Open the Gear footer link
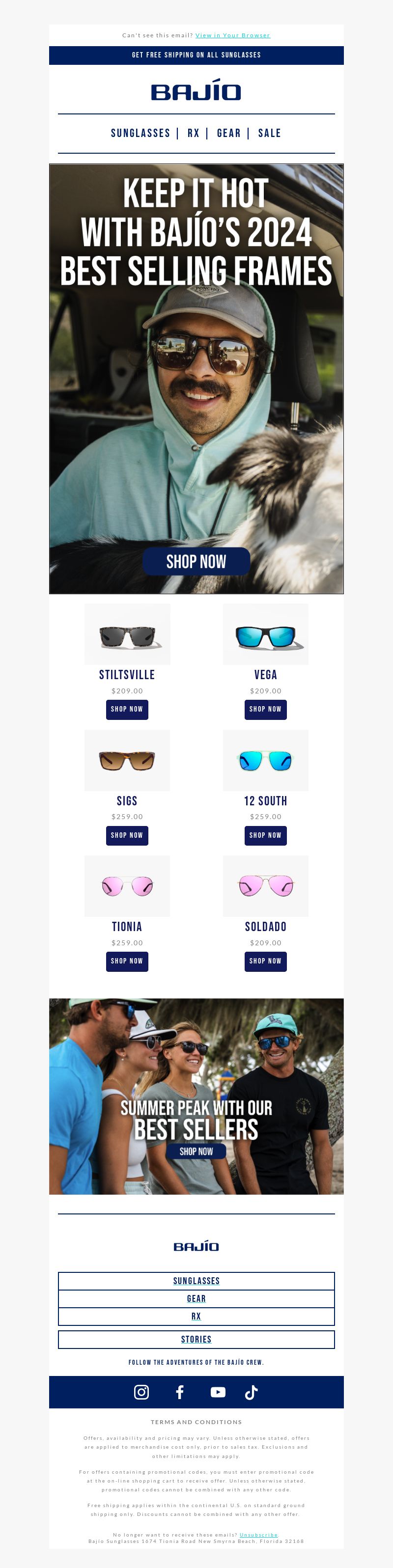 point(196,1298)
